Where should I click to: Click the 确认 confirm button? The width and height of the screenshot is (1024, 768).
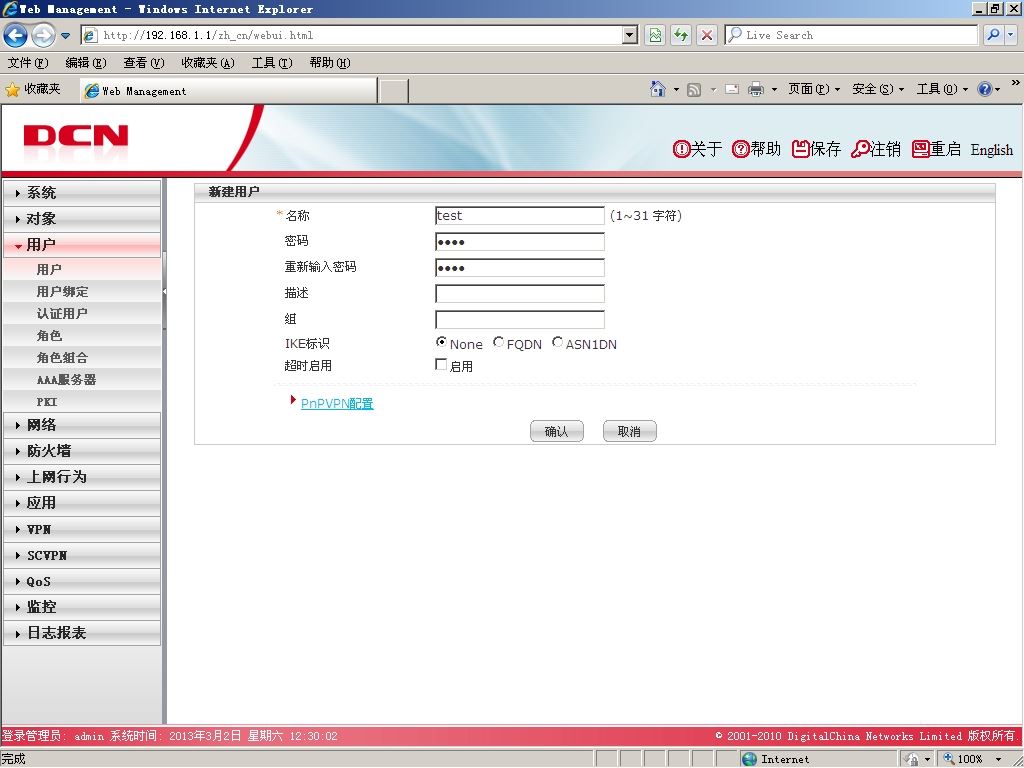click(556, 431)
